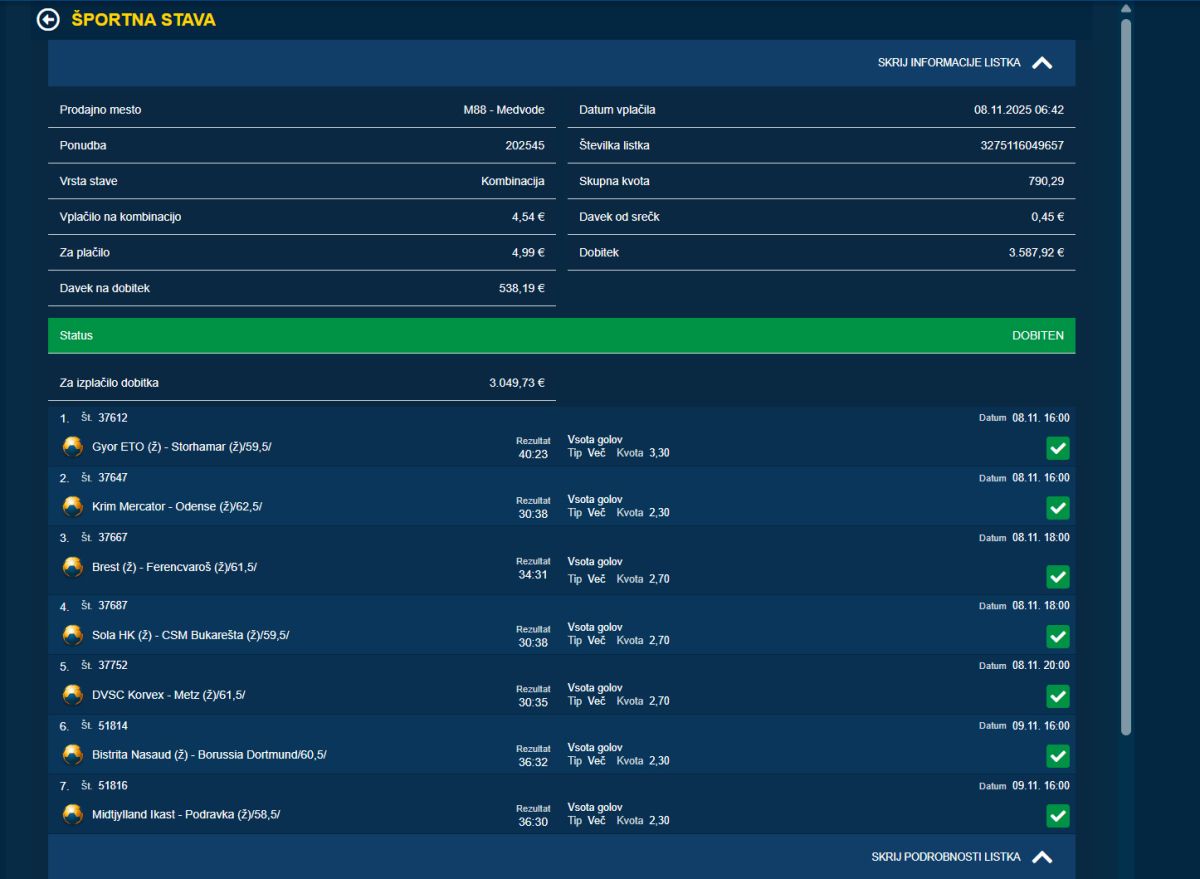Click handball icon for Bistrita Nasaud match
This screenshot has height=879, width=1200.
(x=73, y=755)
